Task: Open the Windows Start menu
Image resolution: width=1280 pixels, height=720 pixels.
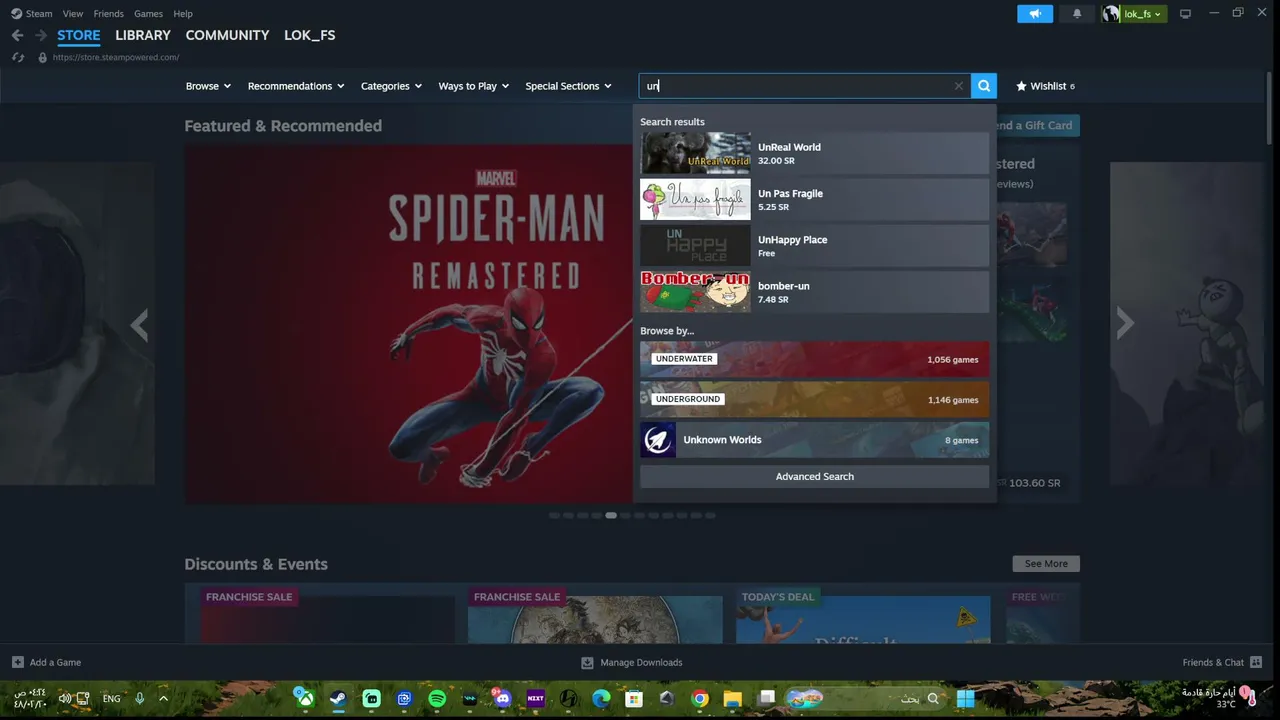Action: (x=966, y=699)
